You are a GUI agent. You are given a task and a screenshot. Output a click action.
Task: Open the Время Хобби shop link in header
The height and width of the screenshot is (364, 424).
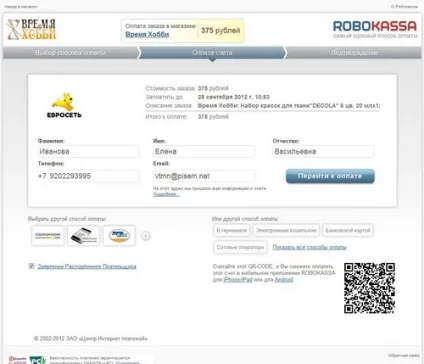coord(147,34)
